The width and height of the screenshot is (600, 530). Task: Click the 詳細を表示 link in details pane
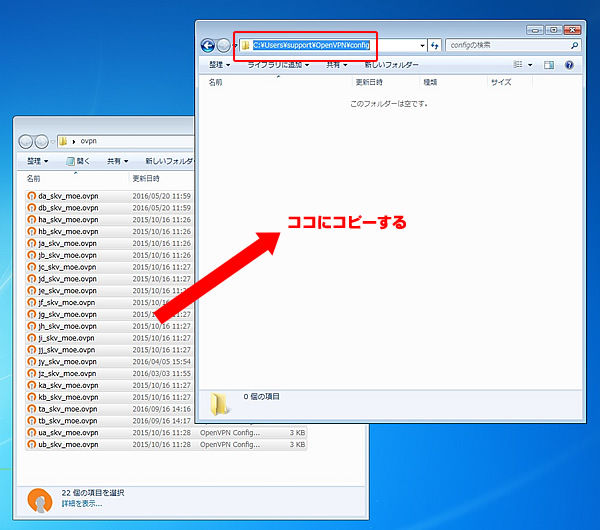click(81, 503)
